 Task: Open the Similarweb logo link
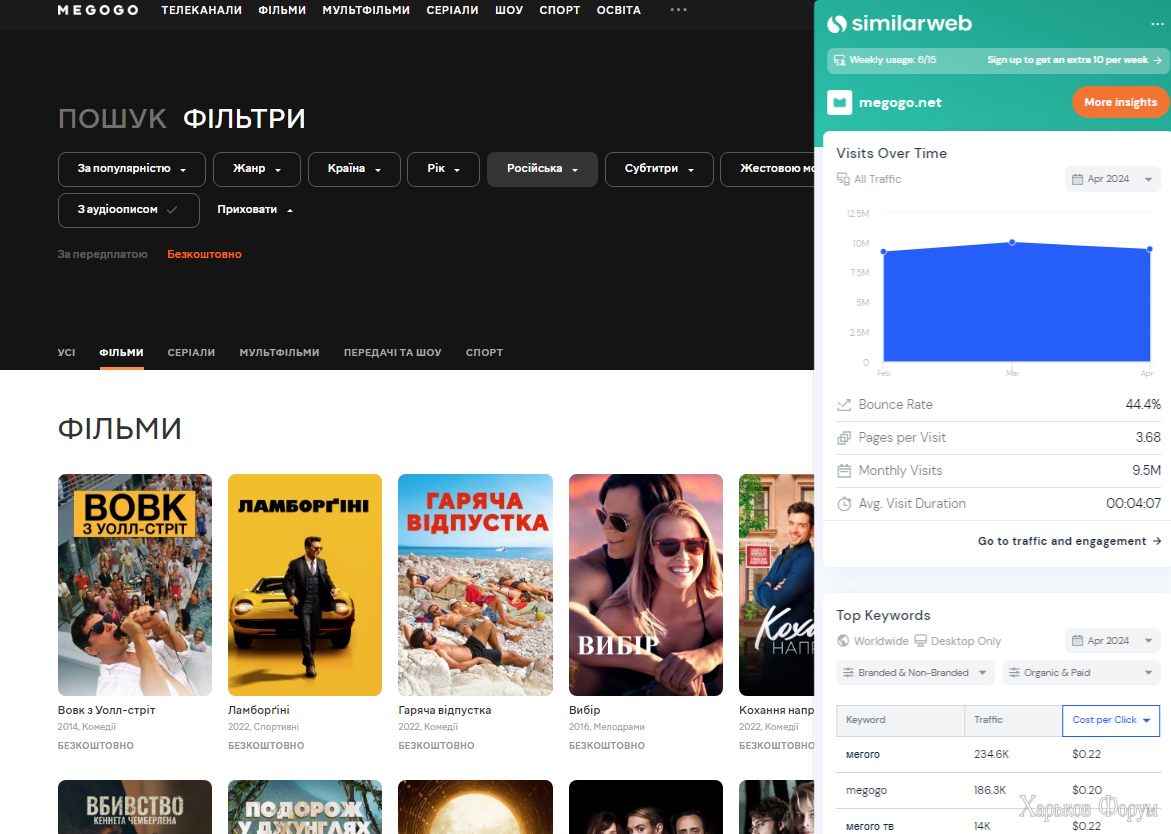(x=899, y=23)
